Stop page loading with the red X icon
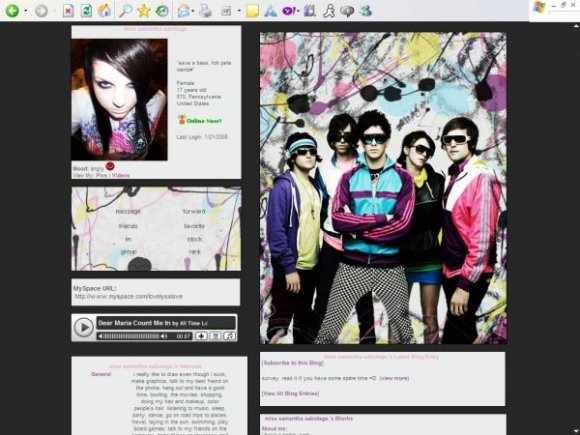The height and width of the screenshot is (435, 580). tap(68, 10)
